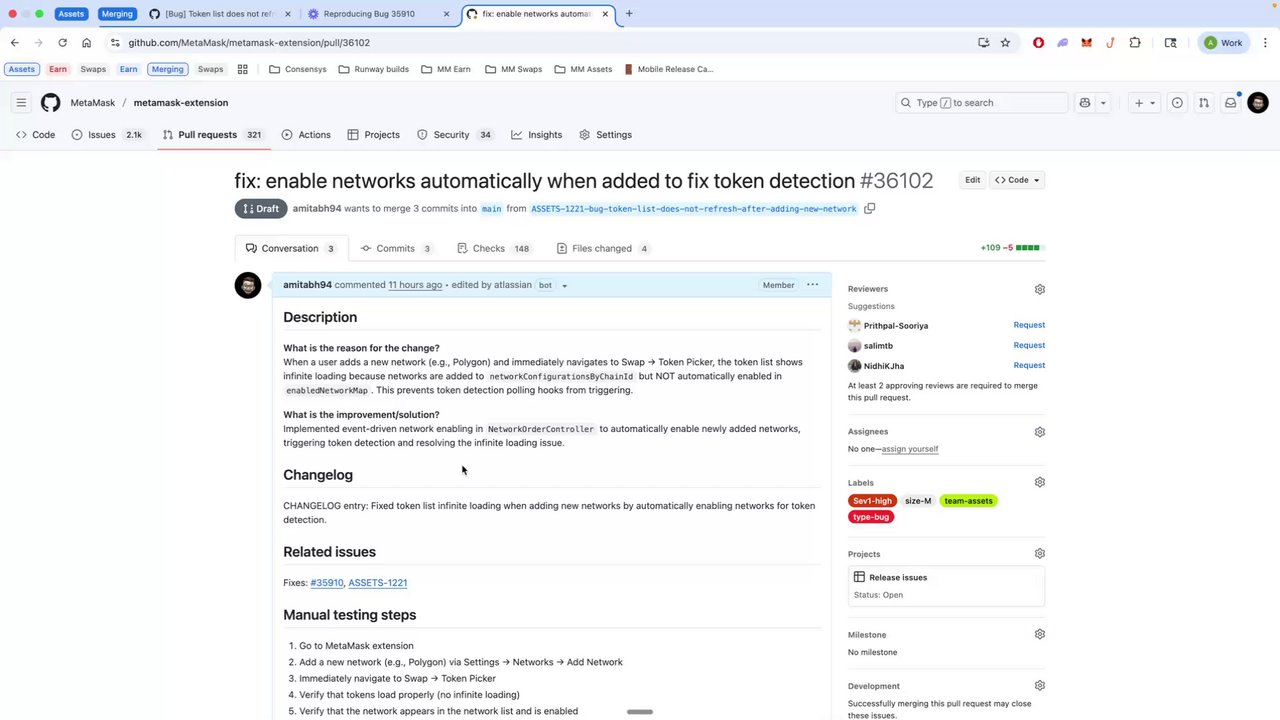
Task: Request review from Prithpal-Sooriya
Action: [1029, 325]
